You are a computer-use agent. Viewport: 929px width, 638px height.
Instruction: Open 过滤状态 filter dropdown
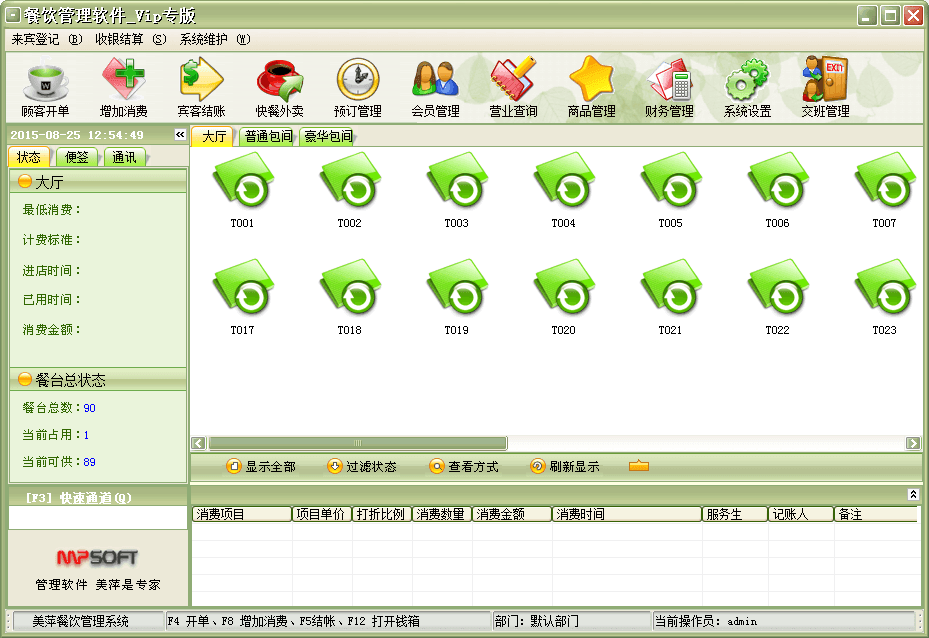[x=362, y=467]
